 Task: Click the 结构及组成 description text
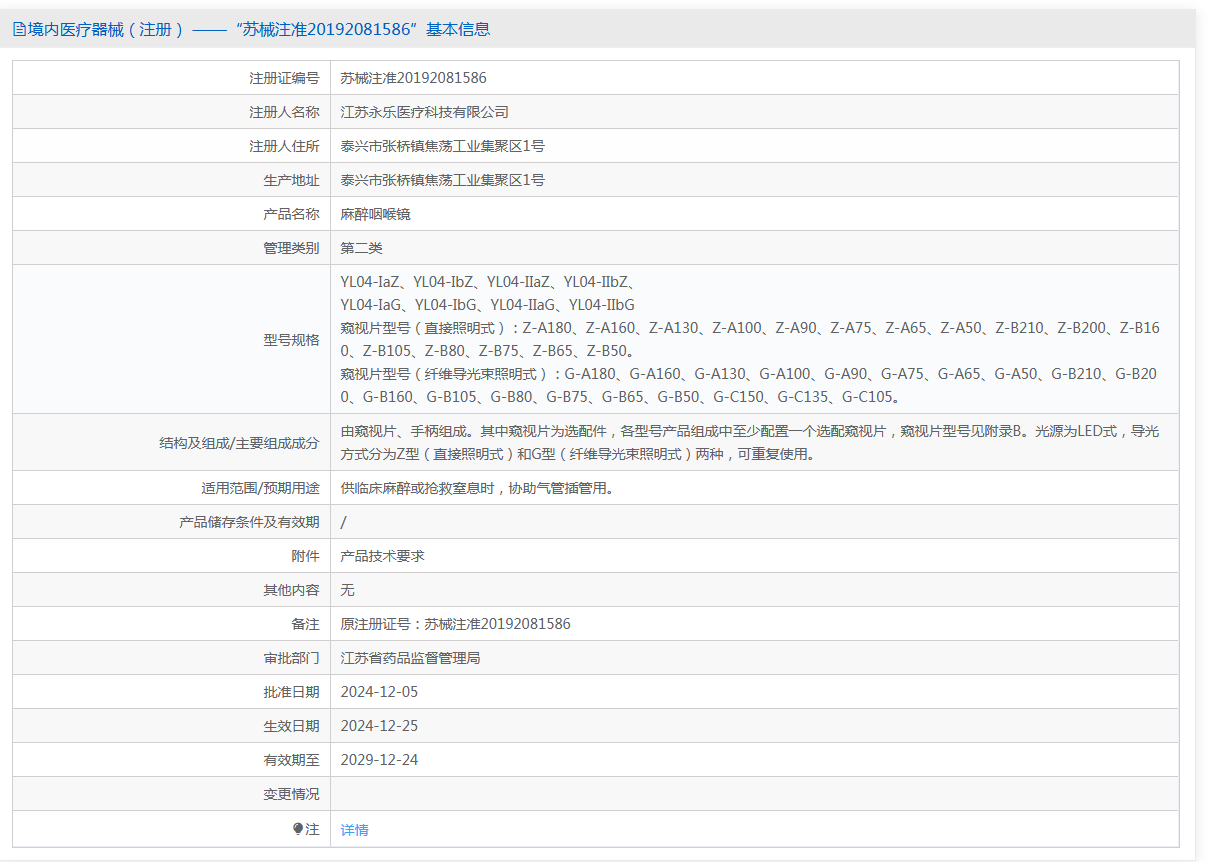point(750,443)
